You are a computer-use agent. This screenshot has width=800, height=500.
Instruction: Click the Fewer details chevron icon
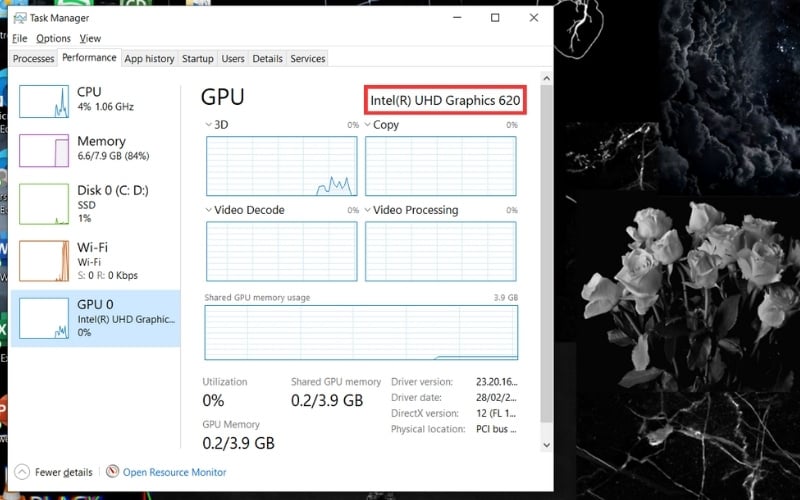tap(22, 472)
